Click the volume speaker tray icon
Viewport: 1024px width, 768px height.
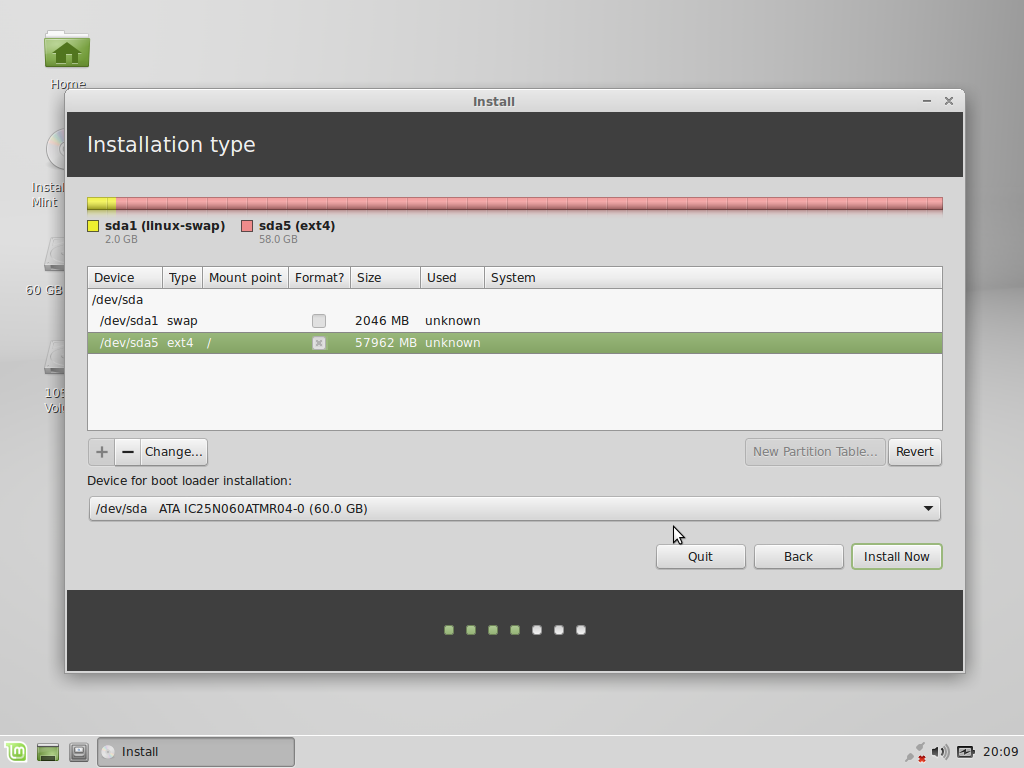coord(940,752)
